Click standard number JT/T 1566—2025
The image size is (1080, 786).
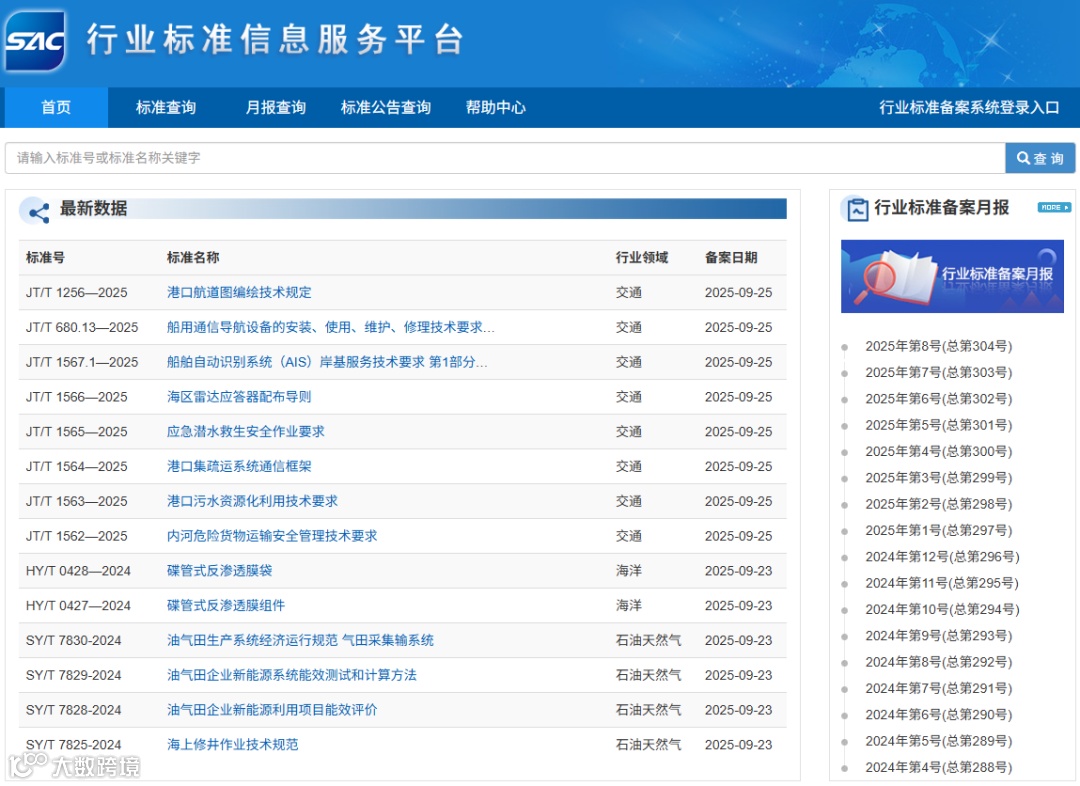pos(76,397)
